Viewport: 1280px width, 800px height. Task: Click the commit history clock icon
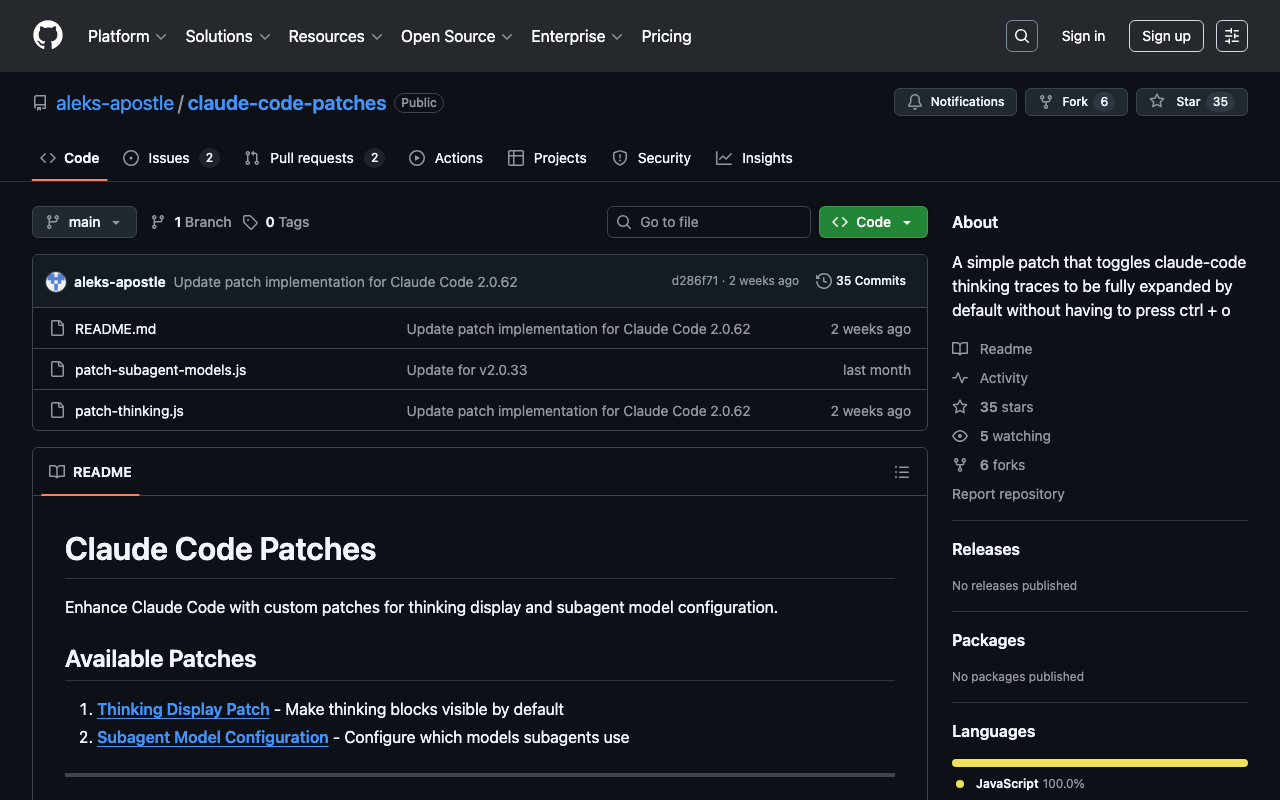(823, 281)
